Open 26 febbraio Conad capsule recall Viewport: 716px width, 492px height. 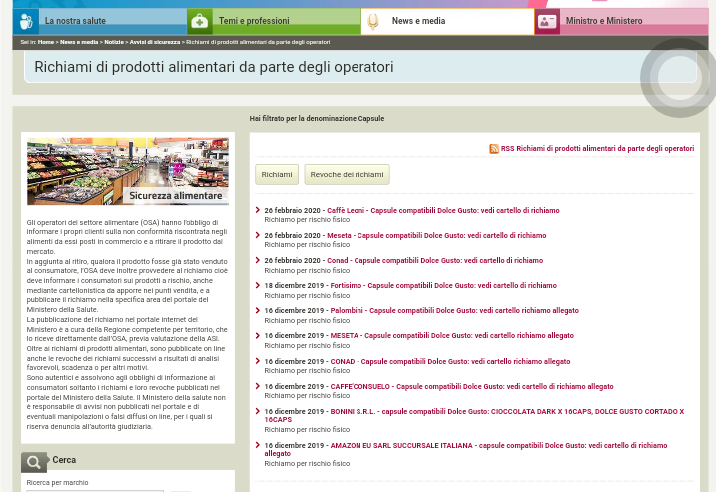[435, 260]
